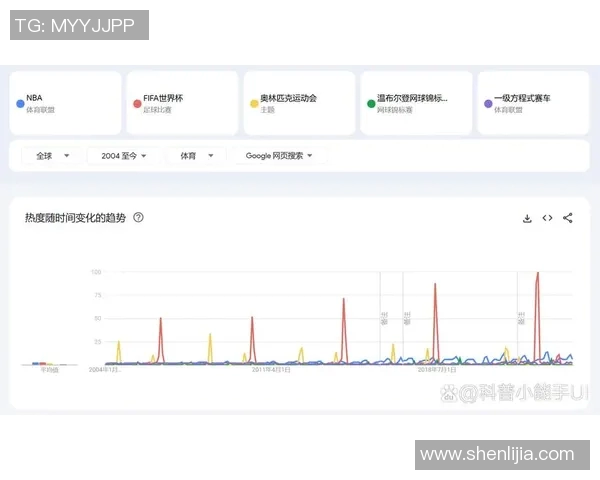Click the 平均值 bar chart
Viewport: 600px width, 480px height.
pyautogui.click(x=49, y=364)
